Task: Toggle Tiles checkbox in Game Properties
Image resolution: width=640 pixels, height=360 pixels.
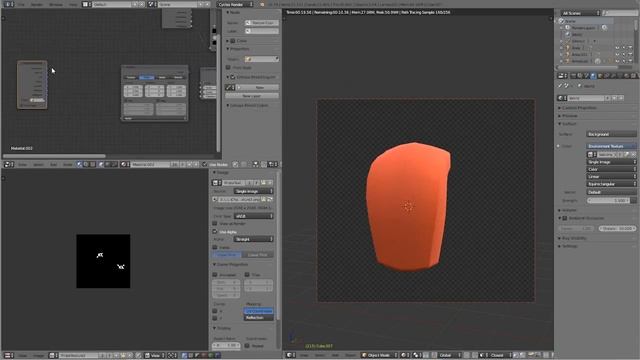Action: 247,275
